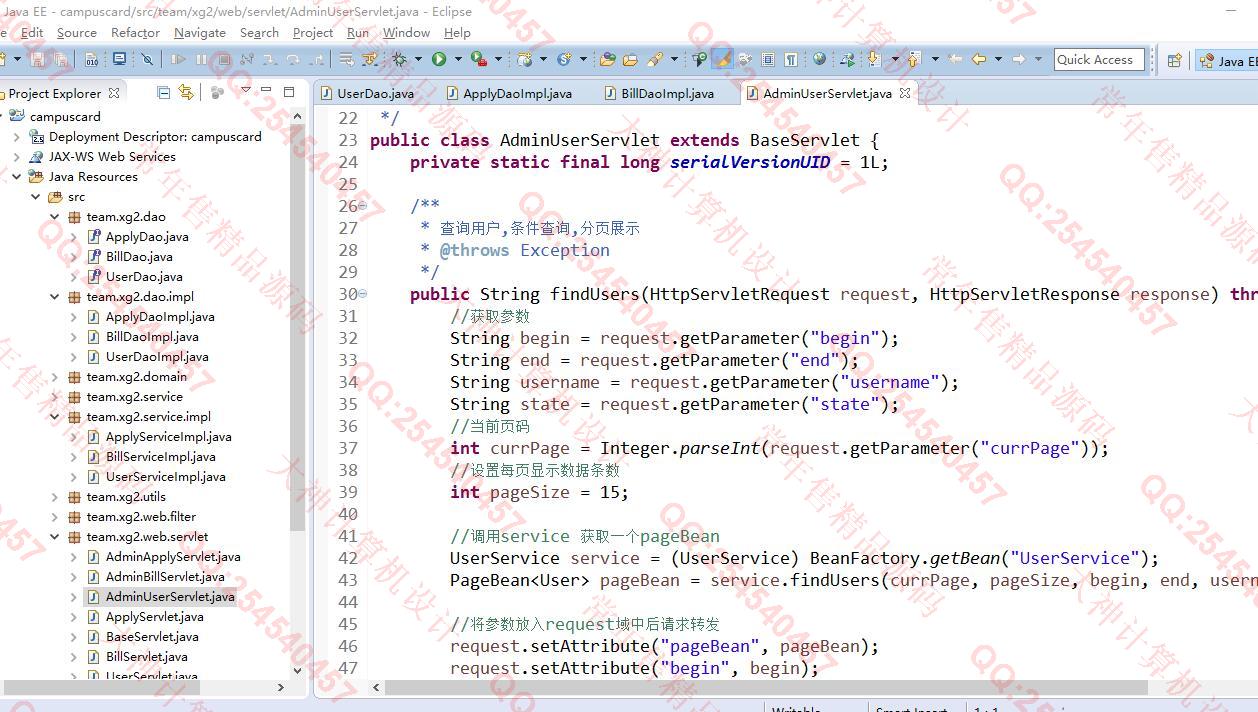Go to Last Edit Location icon

pos(955,59)
